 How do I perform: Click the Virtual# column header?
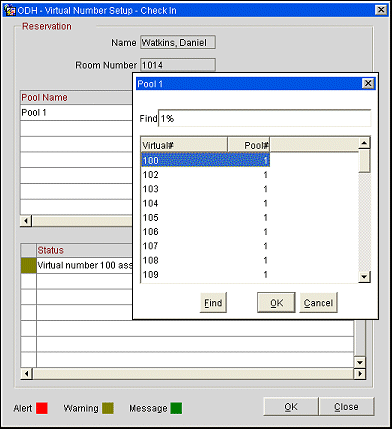(x=184, y=145)
